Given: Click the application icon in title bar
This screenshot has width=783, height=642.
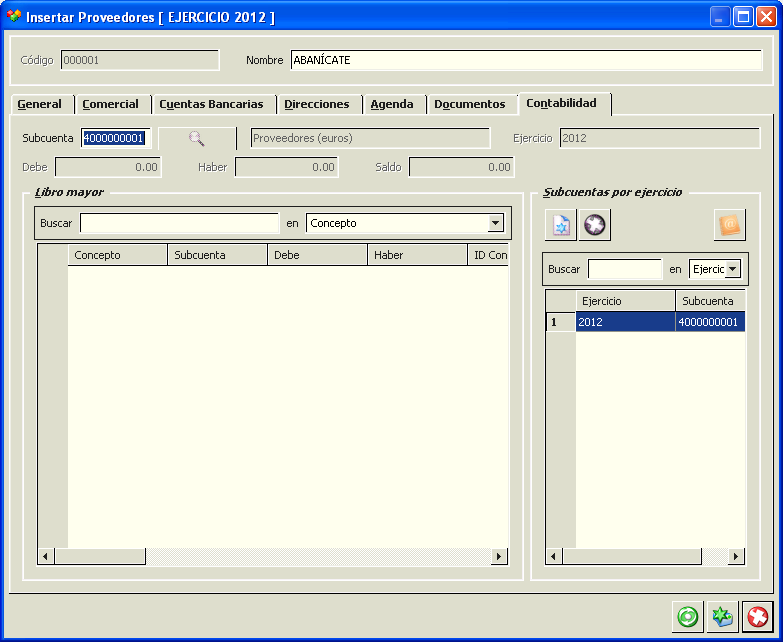Looking at the screenshot, I should pos(13,16).
